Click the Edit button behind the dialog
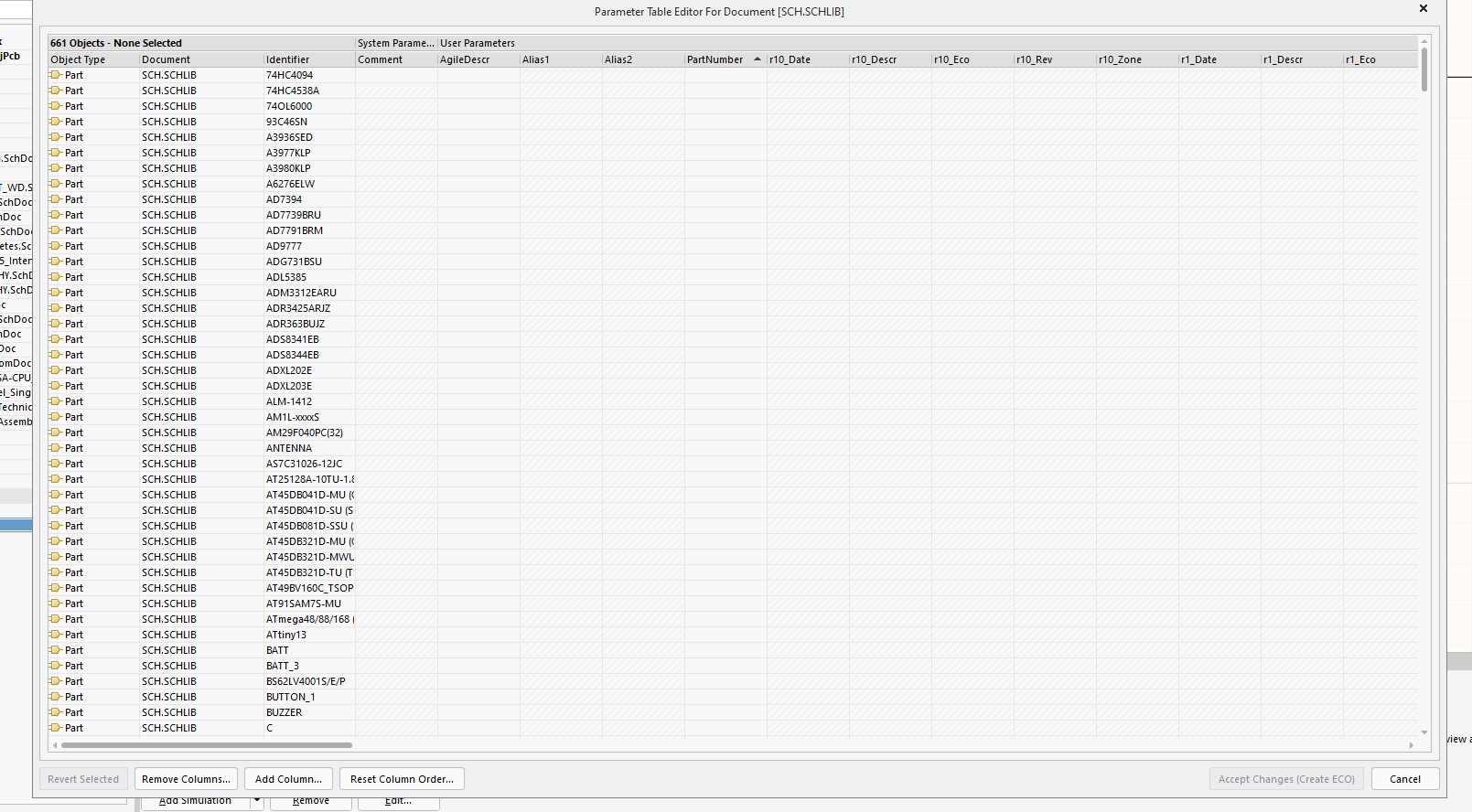The width and height of the screenshot is (1472, 812). (398, 802)
